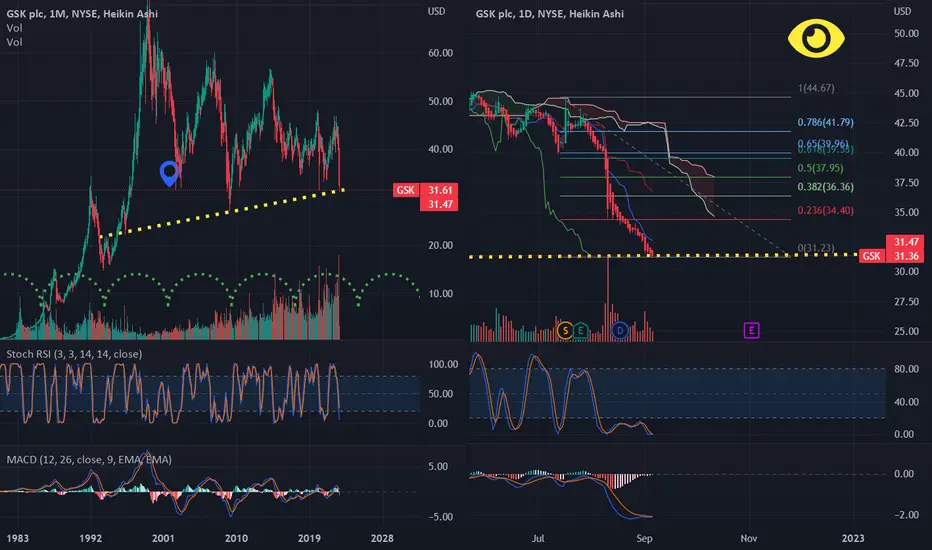Select the 'GSK plc, 1D, NYSE, Heikin Ashi' title

click(x=550, y=13)
